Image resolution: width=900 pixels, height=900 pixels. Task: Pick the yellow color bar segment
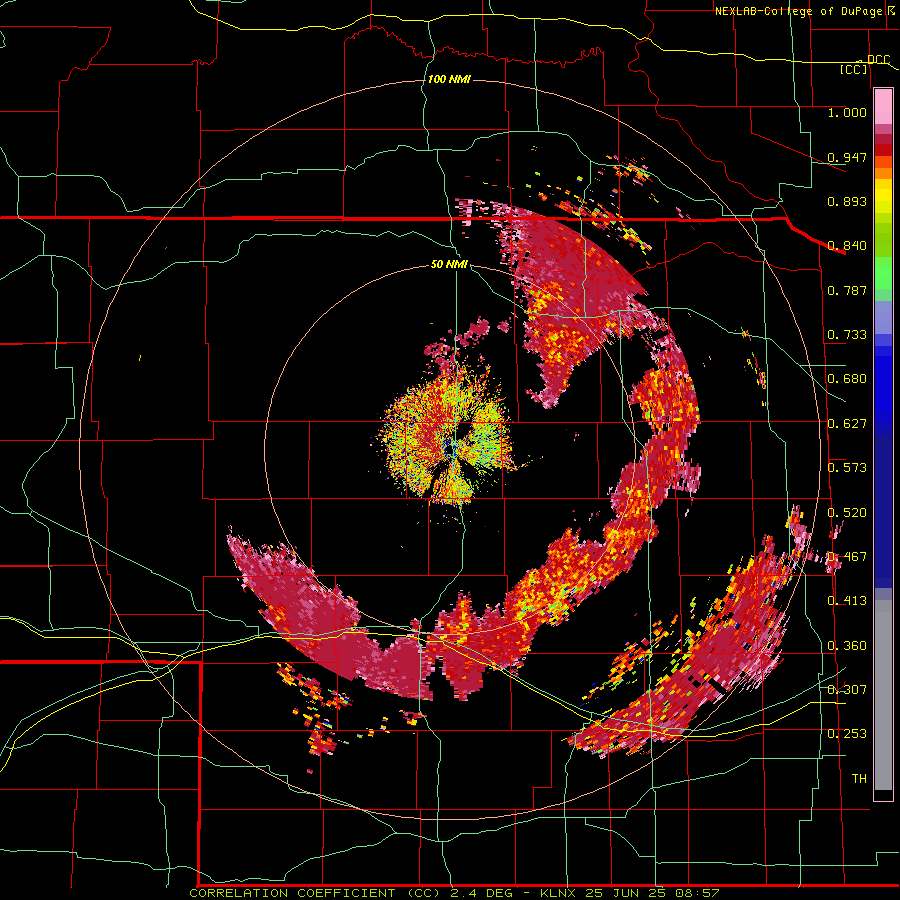(883, 196)
